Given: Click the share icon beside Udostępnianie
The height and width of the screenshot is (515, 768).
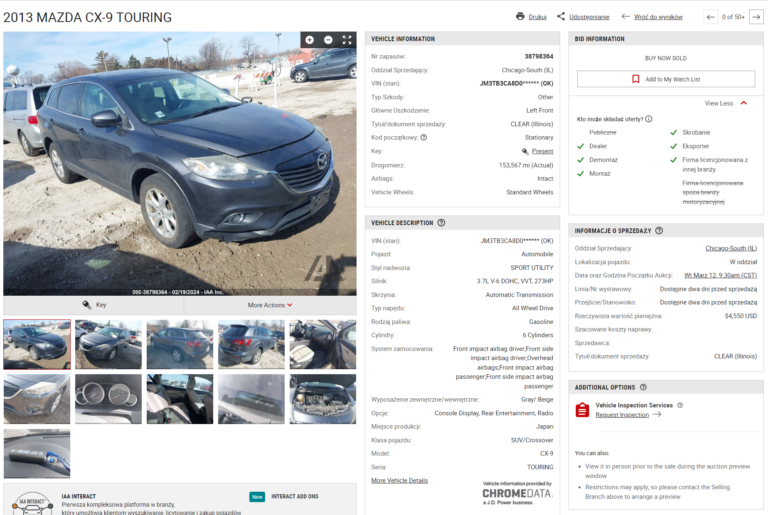Looking at the screenshot, I should tap(561, 16).
